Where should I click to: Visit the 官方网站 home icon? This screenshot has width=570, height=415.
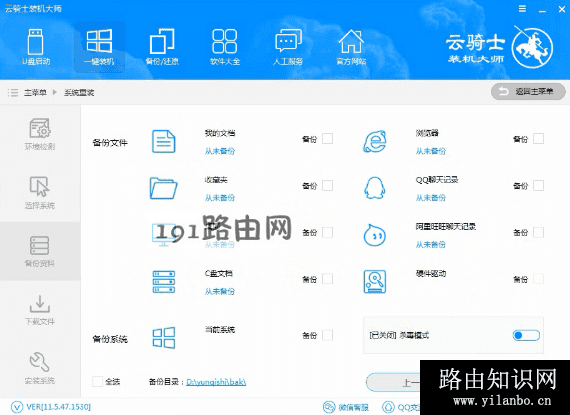351,47
